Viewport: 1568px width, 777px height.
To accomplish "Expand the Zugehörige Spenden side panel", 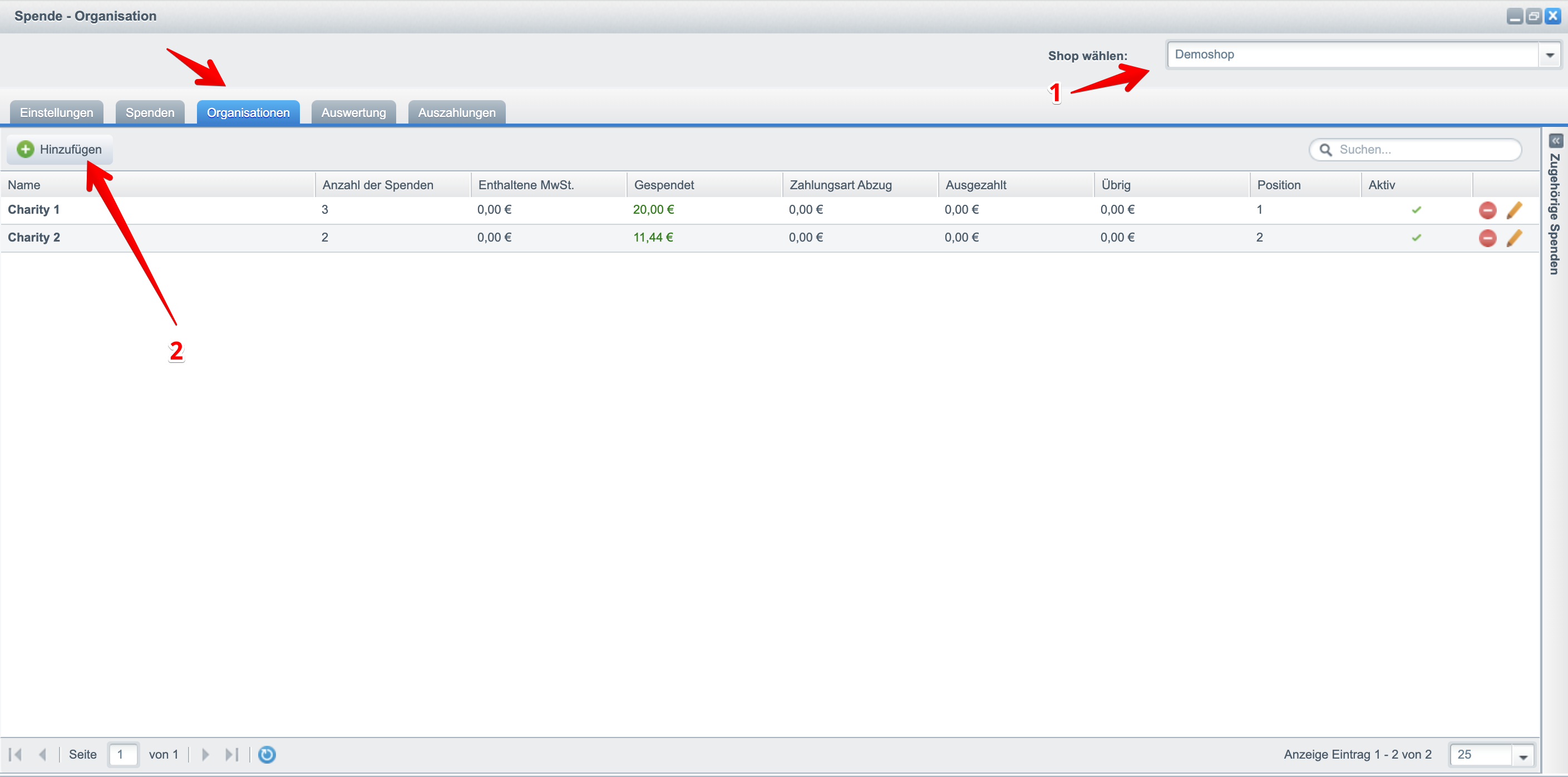I will 1555,141.
